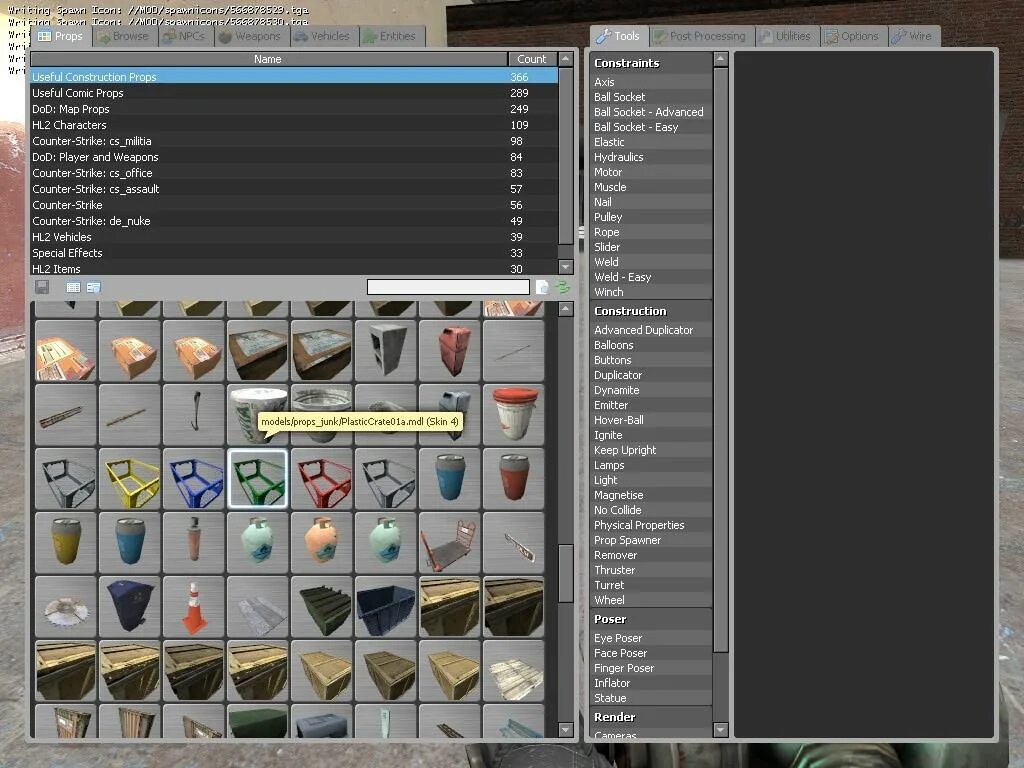Collapse the Poser section header
1024x768 pixels.
650,619
